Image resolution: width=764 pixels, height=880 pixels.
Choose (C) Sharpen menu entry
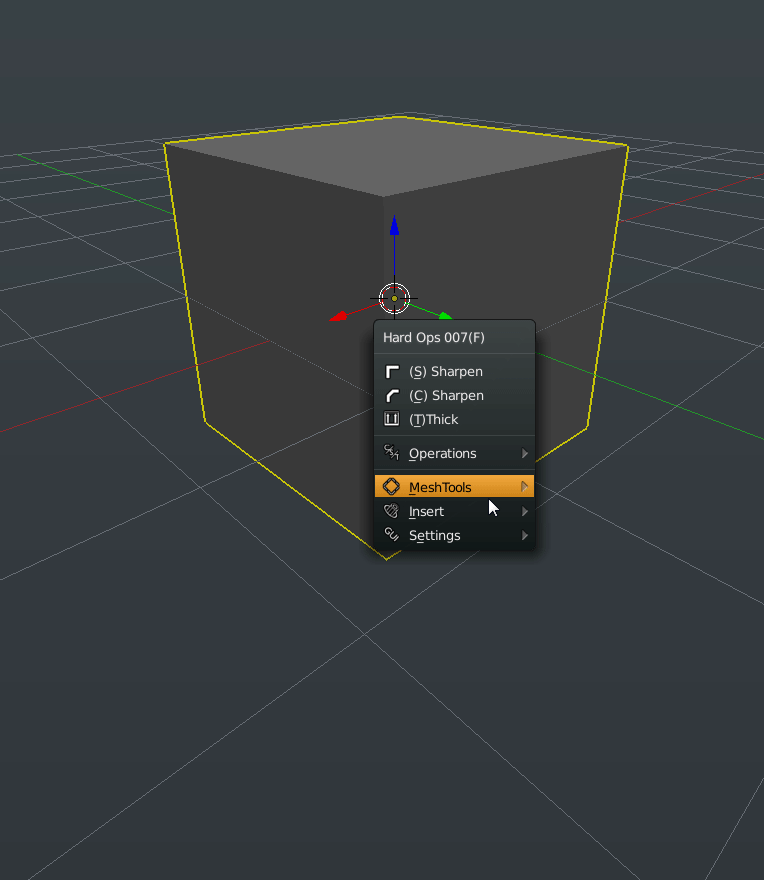[x=446, y=396]
